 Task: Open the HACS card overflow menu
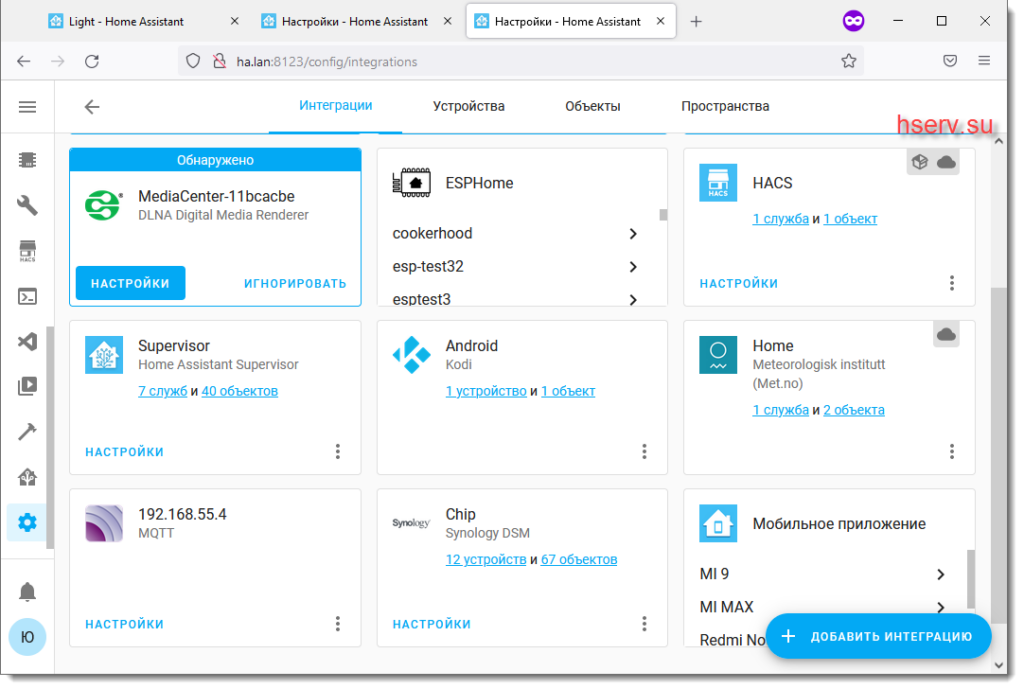952,283
